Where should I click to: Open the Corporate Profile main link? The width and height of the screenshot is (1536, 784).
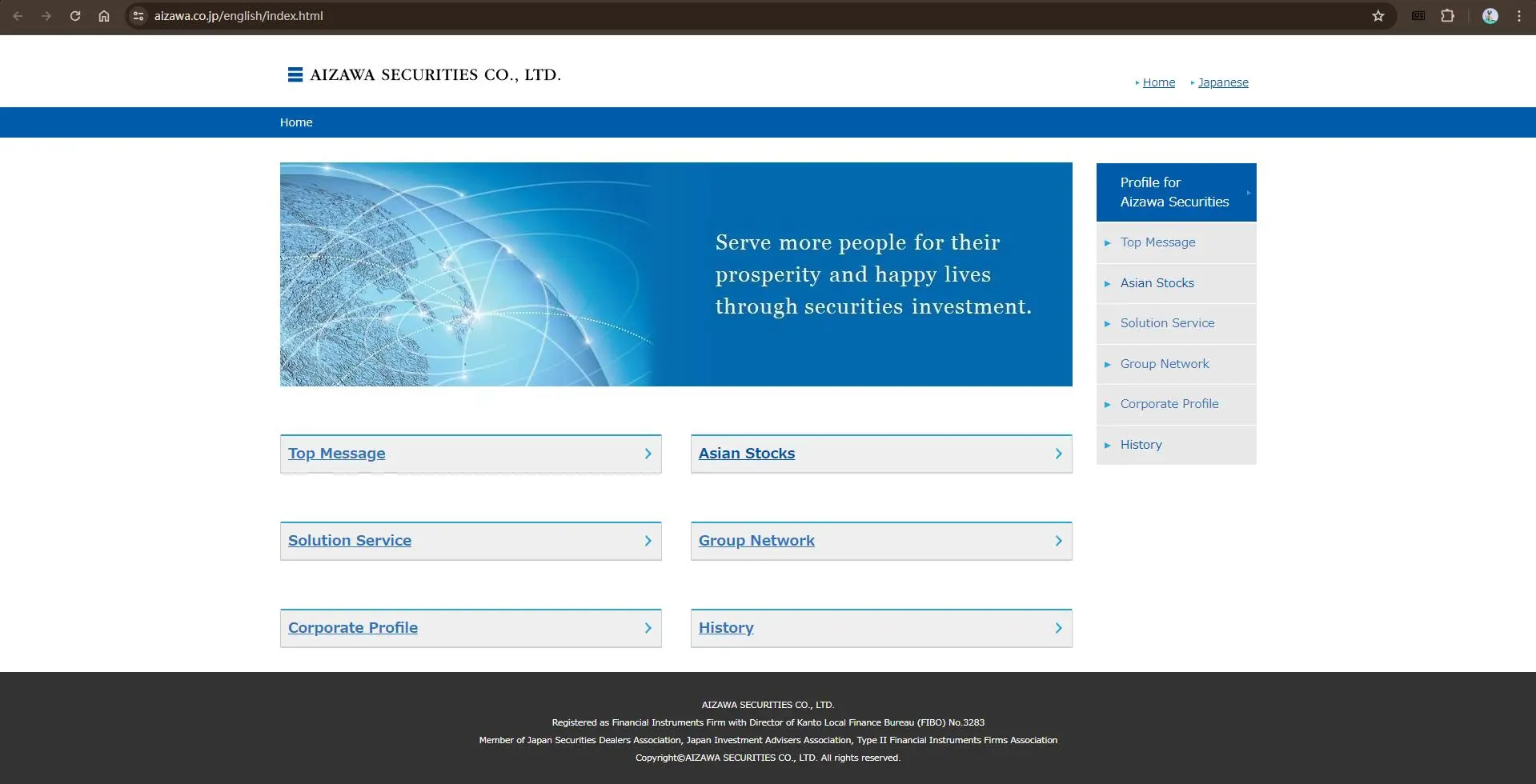(353, 628)
